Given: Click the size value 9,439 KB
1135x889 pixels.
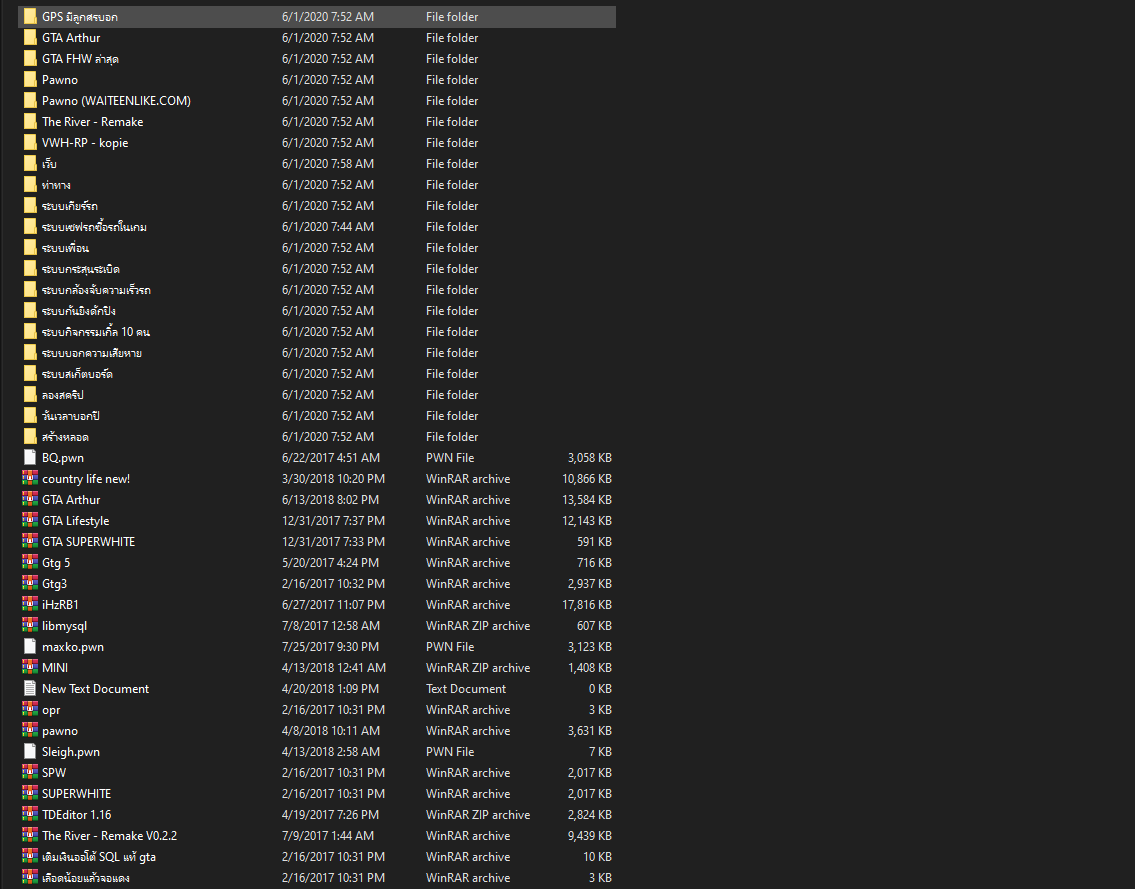Looking at the screenshot, I should pos(590,835).
